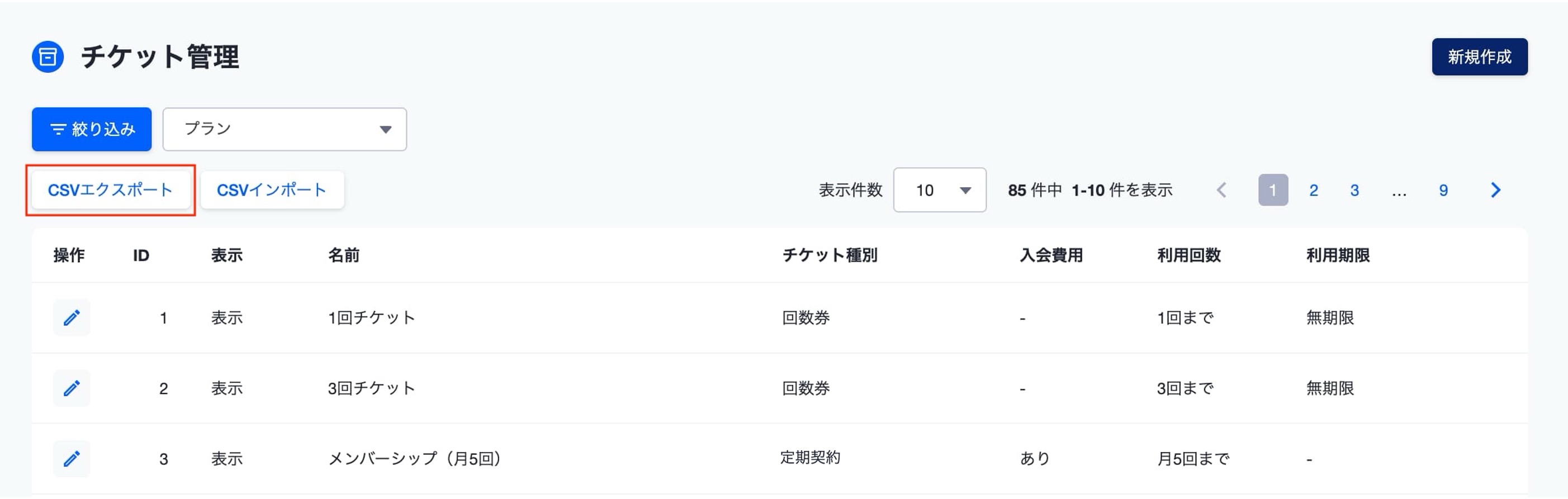Expand the プラン dropdown
The width and height of the screenshot is (1568, 499).
click(285, 129)
